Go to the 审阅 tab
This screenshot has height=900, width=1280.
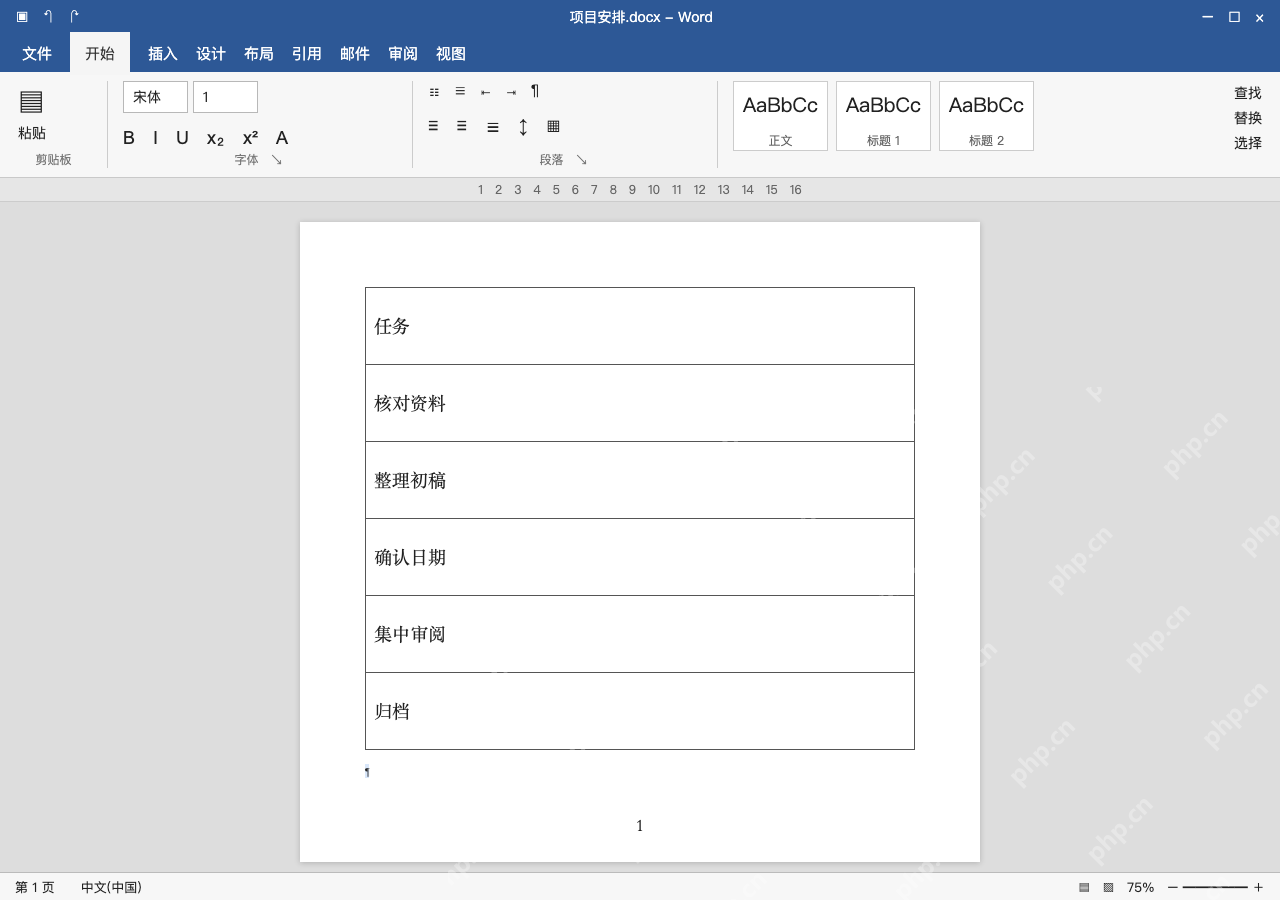coord(403,54)
